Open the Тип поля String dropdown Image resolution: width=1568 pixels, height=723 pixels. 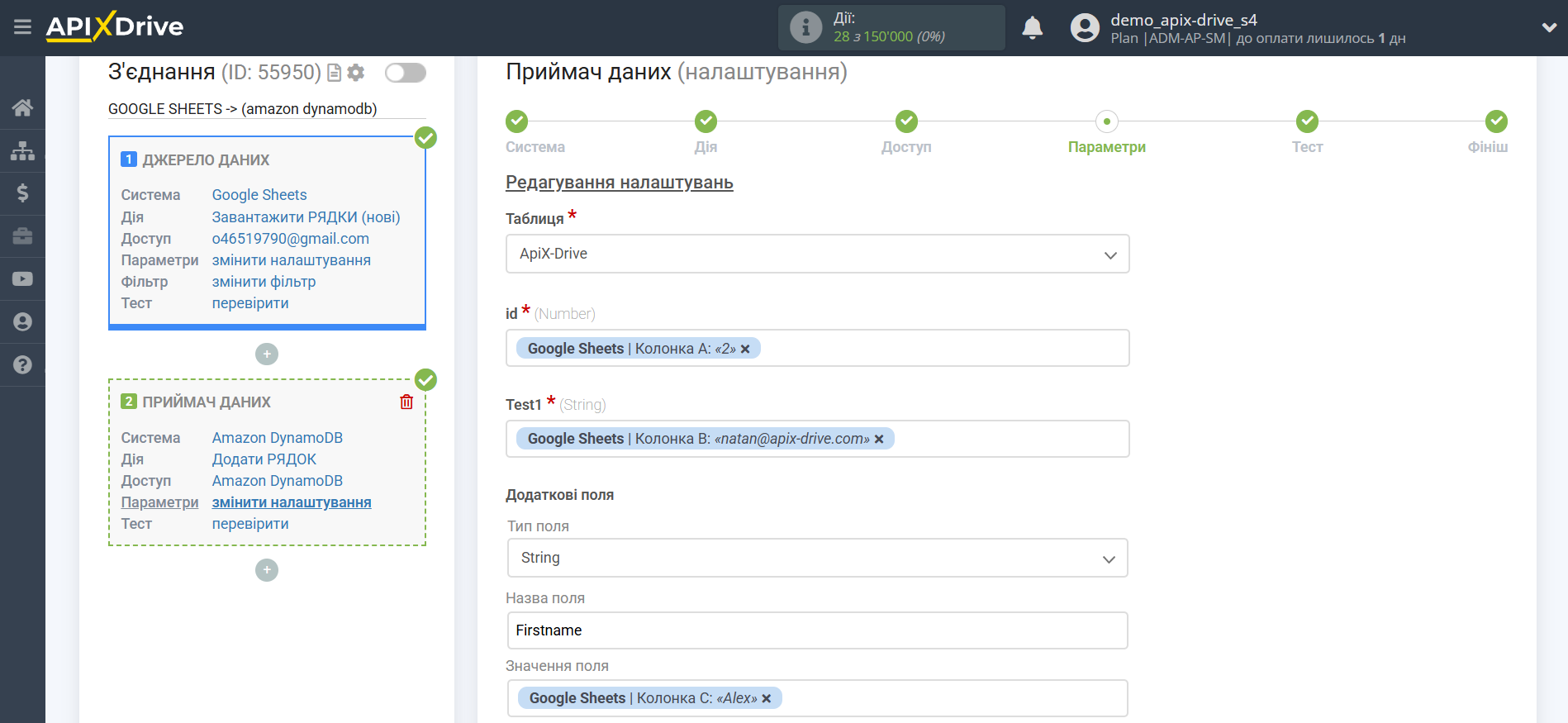[817, 558]
